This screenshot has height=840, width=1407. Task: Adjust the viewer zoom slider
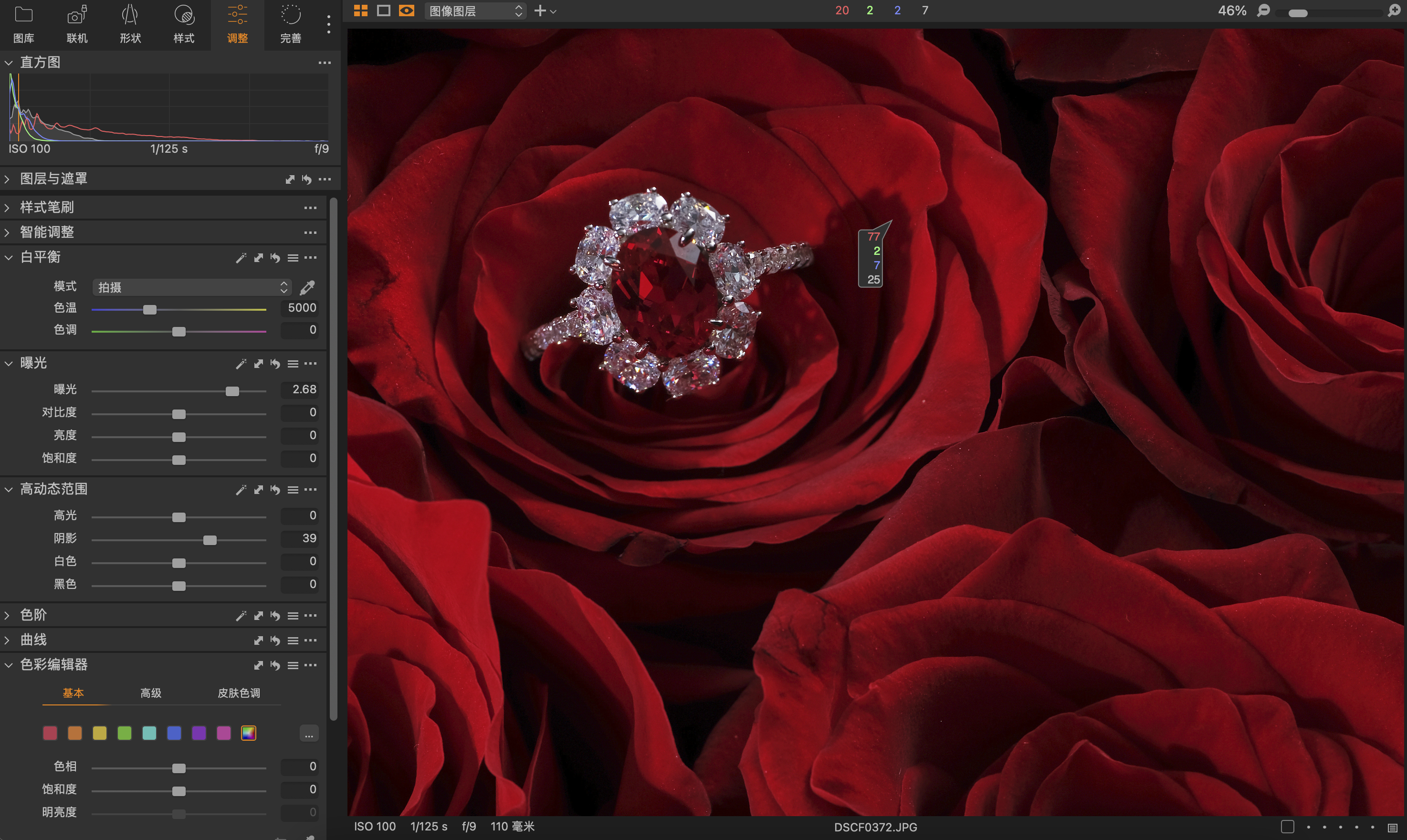1328,13
